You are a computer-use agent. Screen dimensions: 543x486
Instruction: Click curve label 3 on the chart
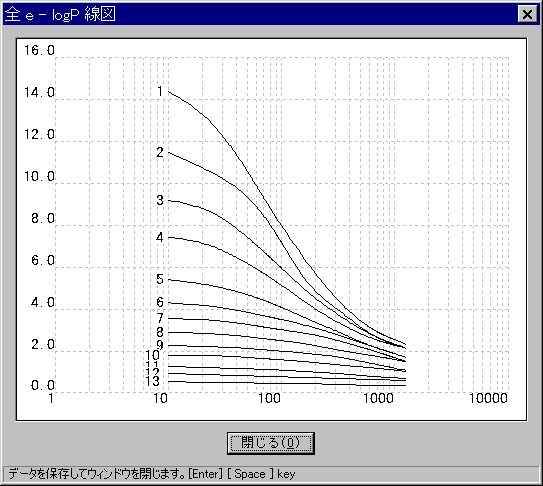pyautogui.click(x=160, y=200)
